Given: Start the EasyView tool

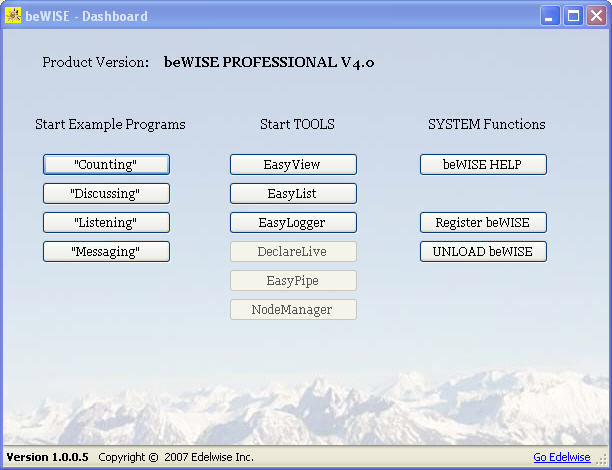Looking at the screenshot, I should [293, 164].
